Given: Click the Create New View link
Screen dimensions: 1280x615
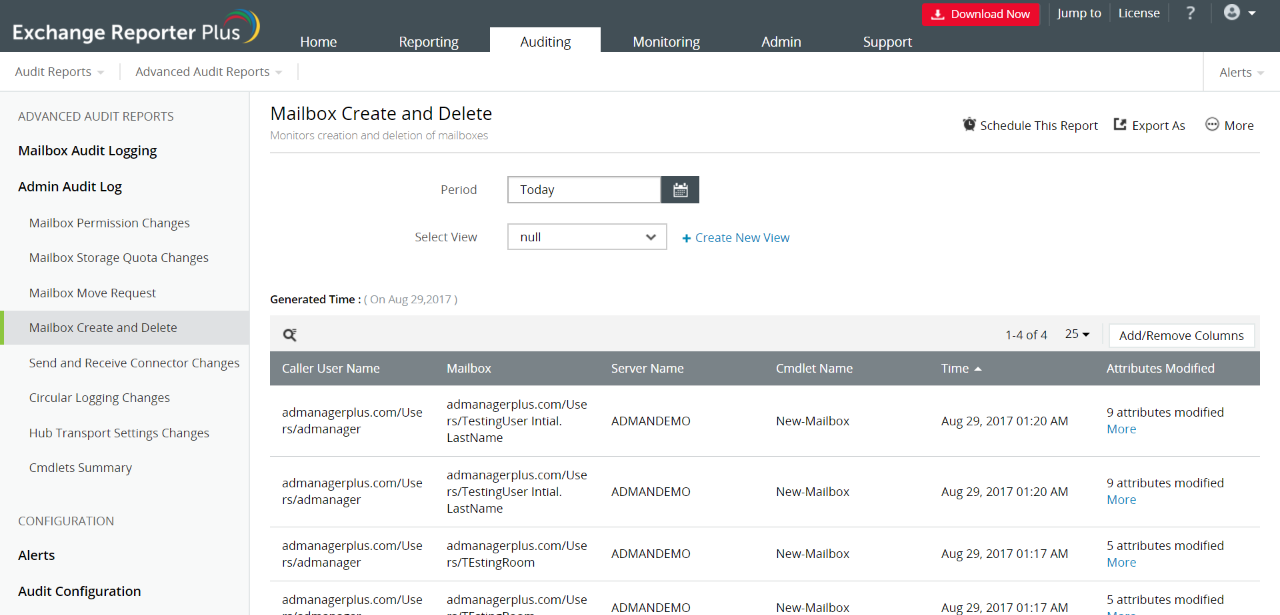Looking at the screenshot, I should pyautogui.click(x=736, y=238).
